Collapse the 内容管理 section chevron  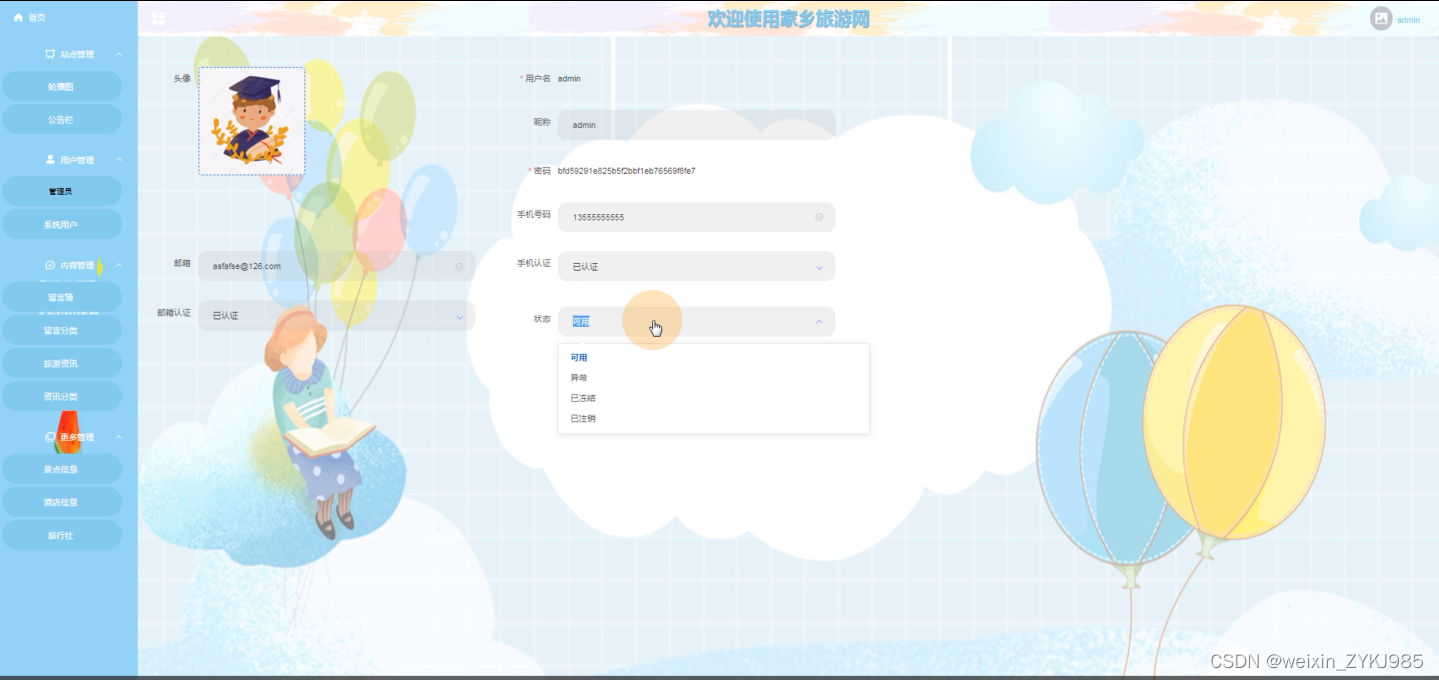pos(118,265)
